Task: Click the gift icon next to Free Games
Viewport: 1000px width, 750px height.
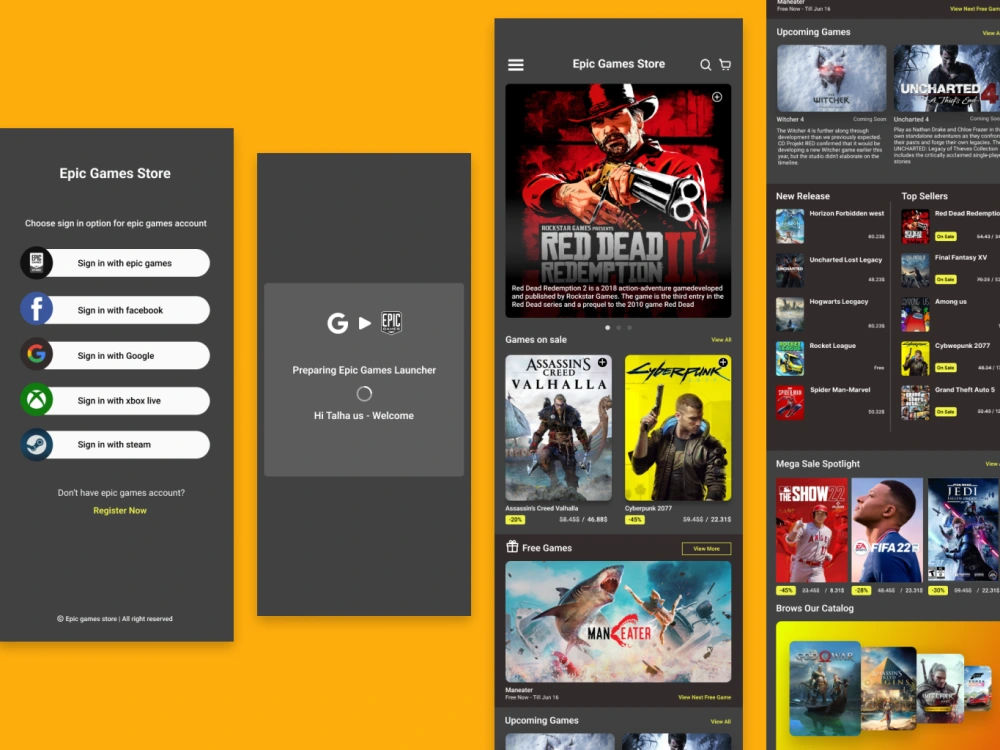Action: (x=512, y=547)
